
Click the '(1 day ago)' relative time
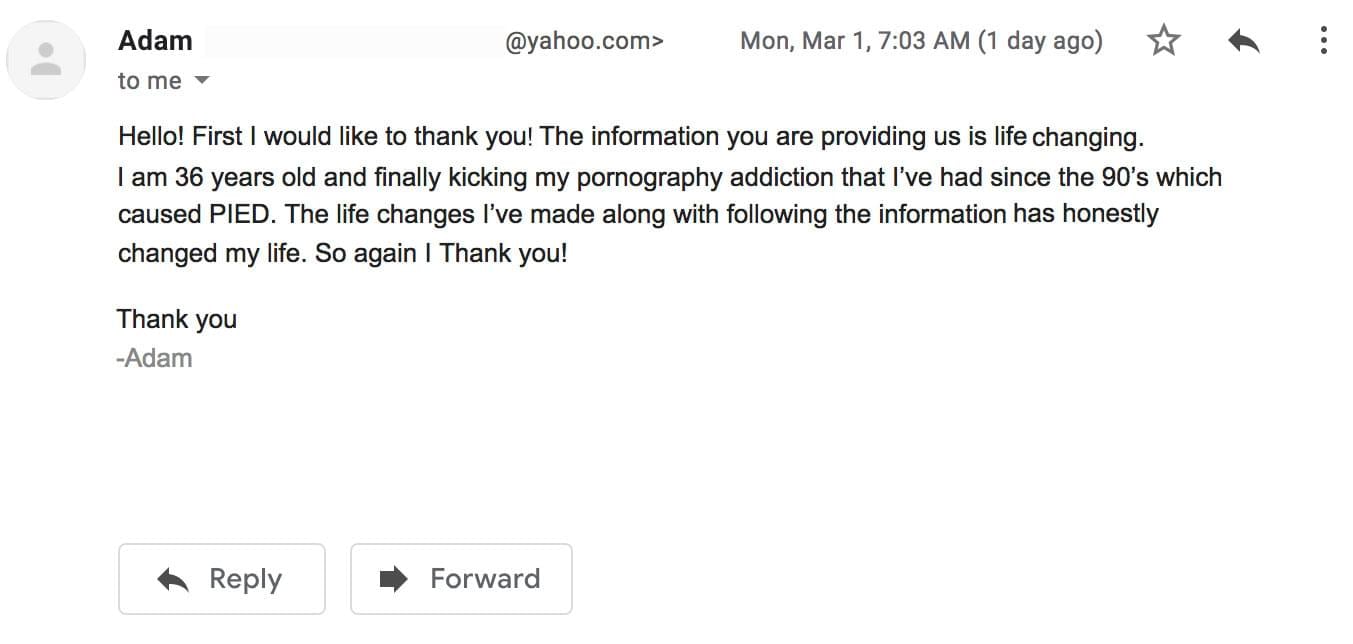pyautogui.click(x=1040, y=41)
